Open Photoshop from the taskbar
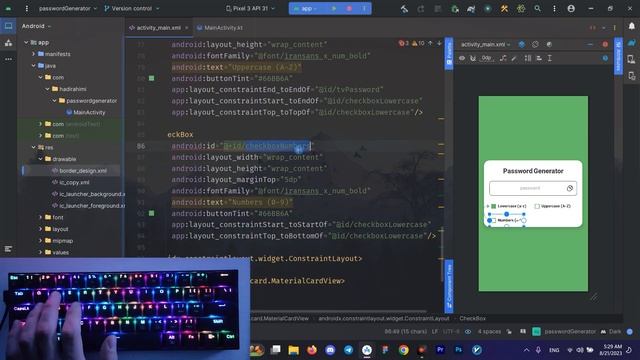Image resolution: width=640 pixels, height=360 pixels. coord(458,350)
